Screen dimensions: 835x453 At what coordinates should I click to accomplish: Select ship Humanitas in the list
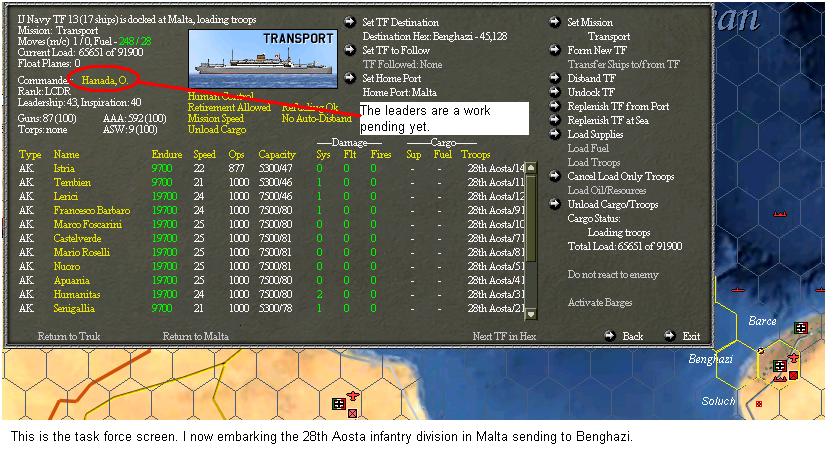click(77, 294)
